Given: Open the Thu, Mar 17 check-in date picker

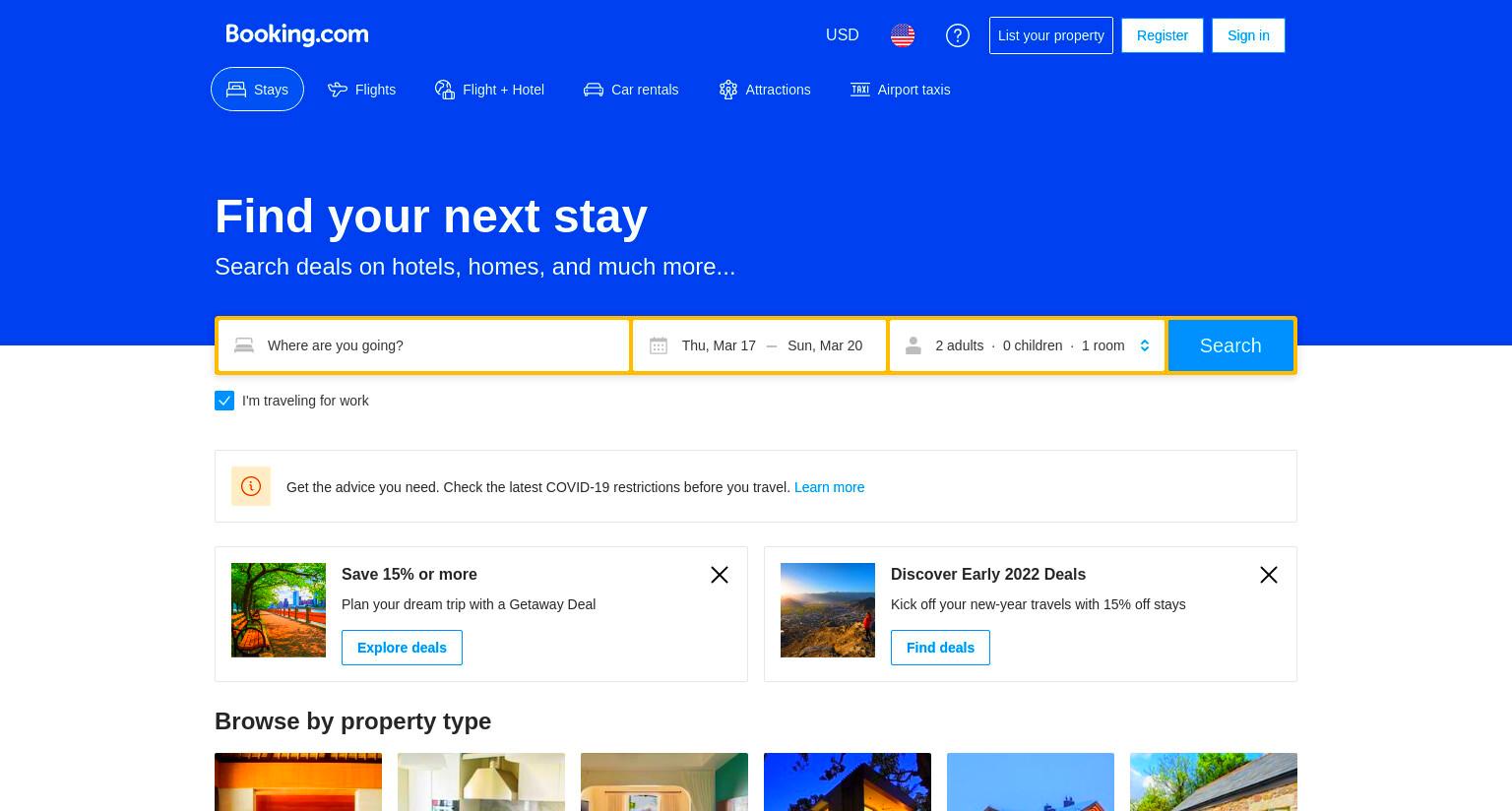Looking at the screenshot, I should click(719, 345).
